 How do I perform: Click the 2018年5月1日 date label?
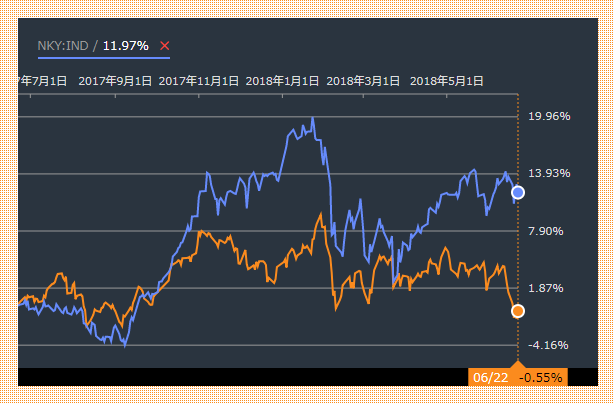(448, 80)
